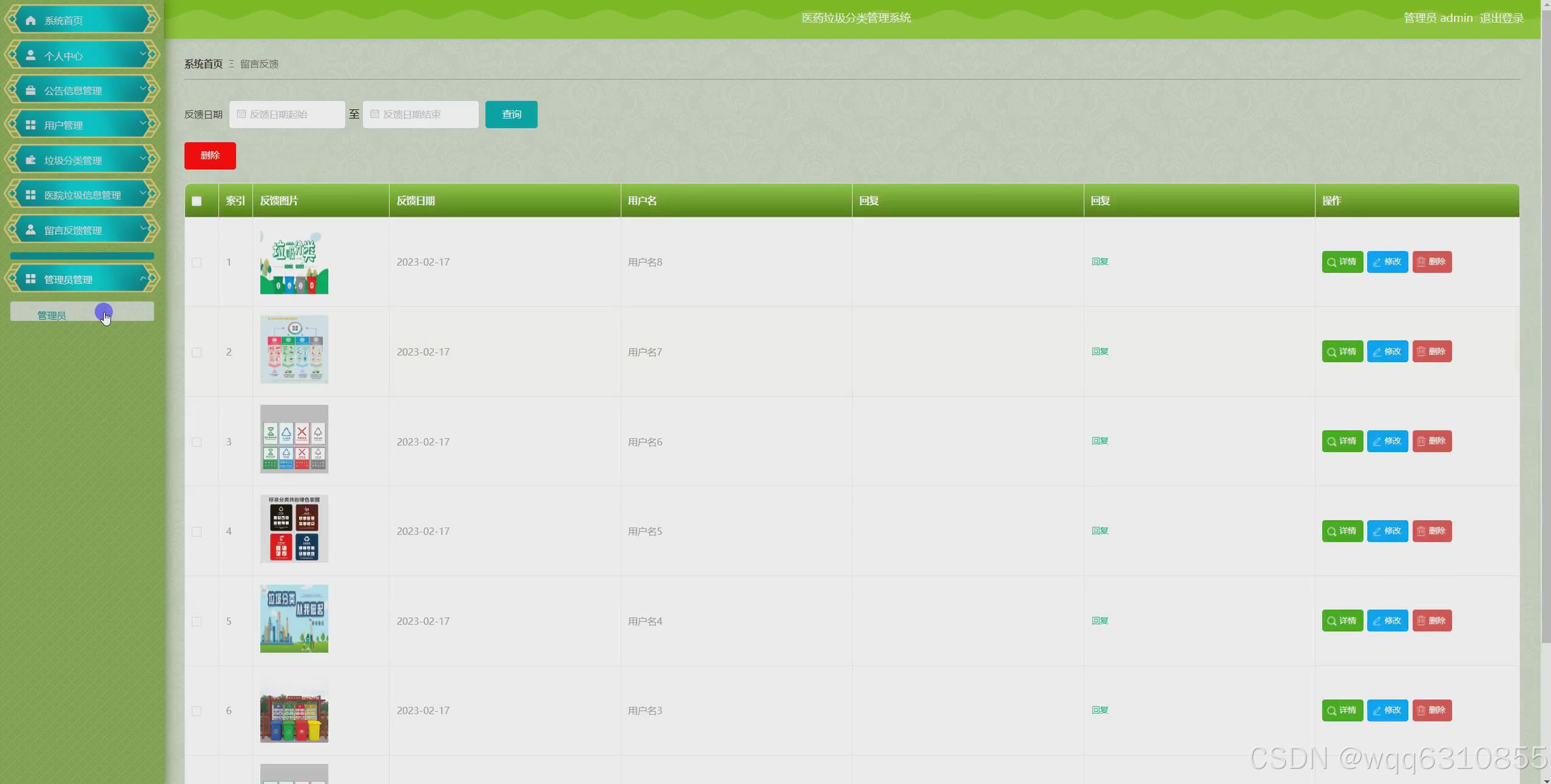The width and height of the screenshot is (1551, 784).
Task: Click the person icon beside 个人中心
Action: click(31, 55)
